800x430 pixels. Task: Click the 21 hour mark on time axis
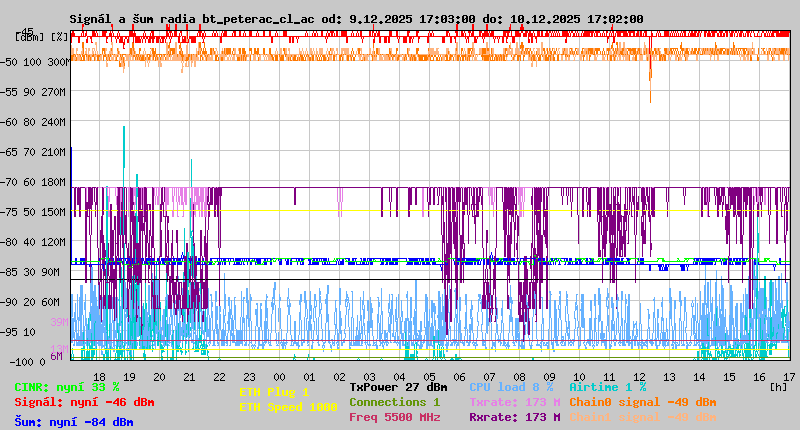(x=190, y=376)
